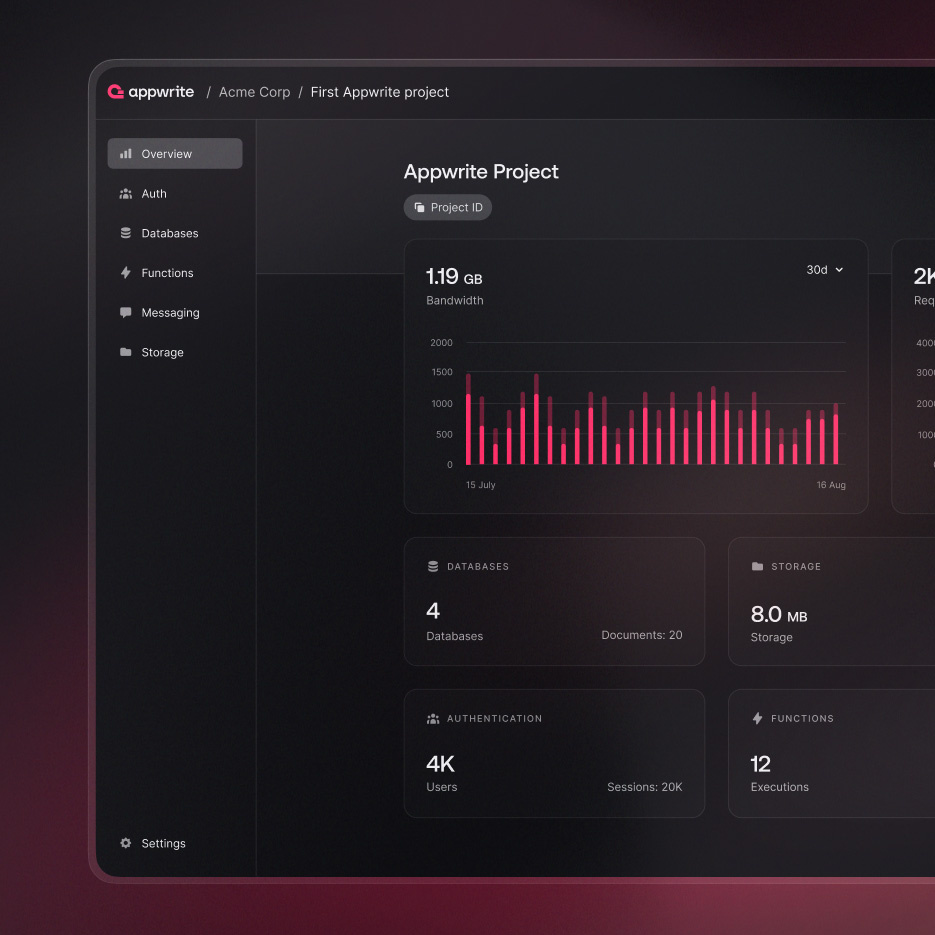
Task: Click the 1.19 GB bandwidth value
Action: (454, 277)
